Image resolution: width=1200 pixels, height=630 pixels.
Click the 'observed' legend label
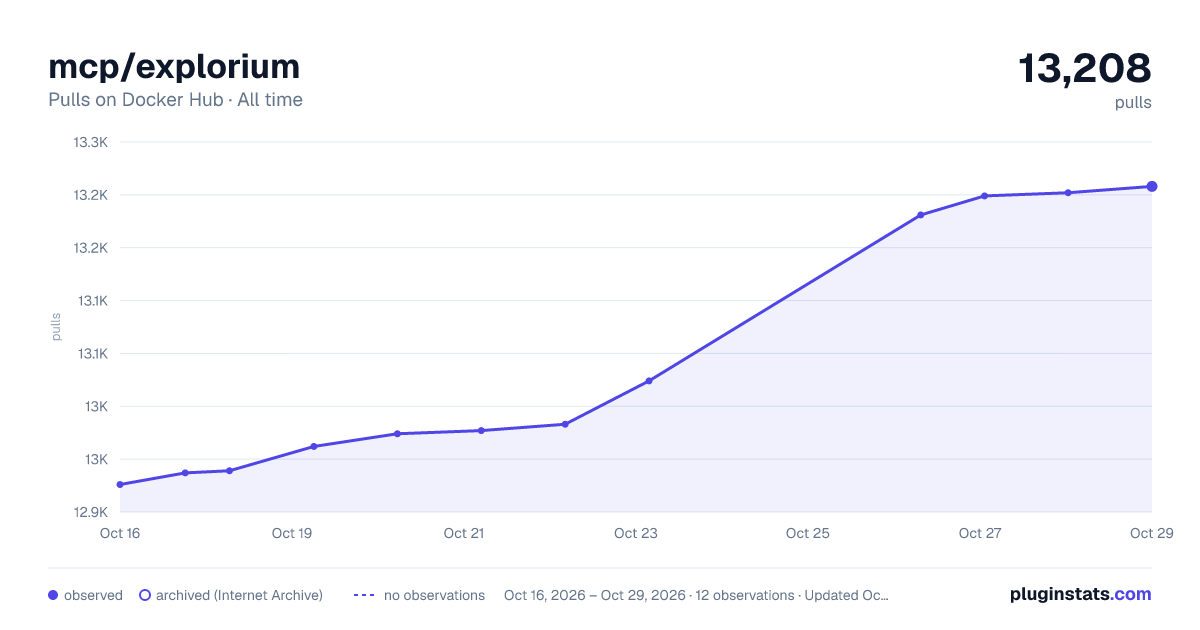pos(93,595)
